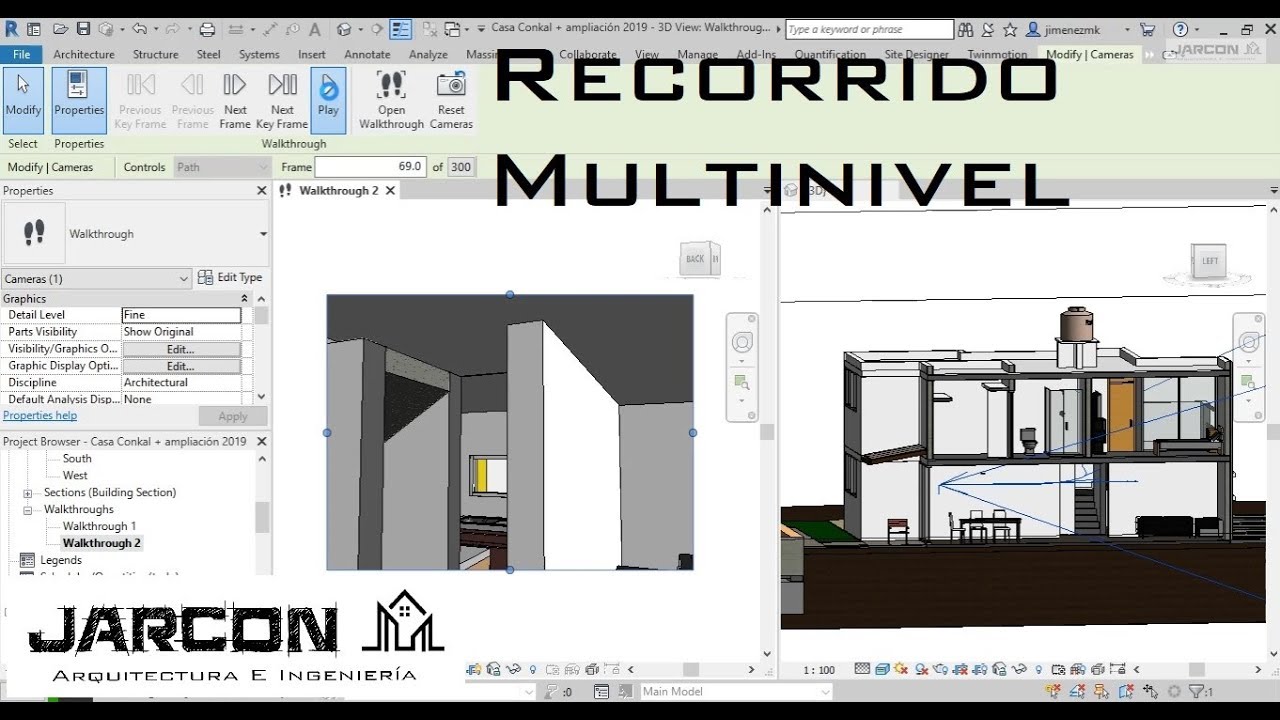Click the Open folder icon in quick access toolbar
1280x720 pixels.
(x=60, y=29)
